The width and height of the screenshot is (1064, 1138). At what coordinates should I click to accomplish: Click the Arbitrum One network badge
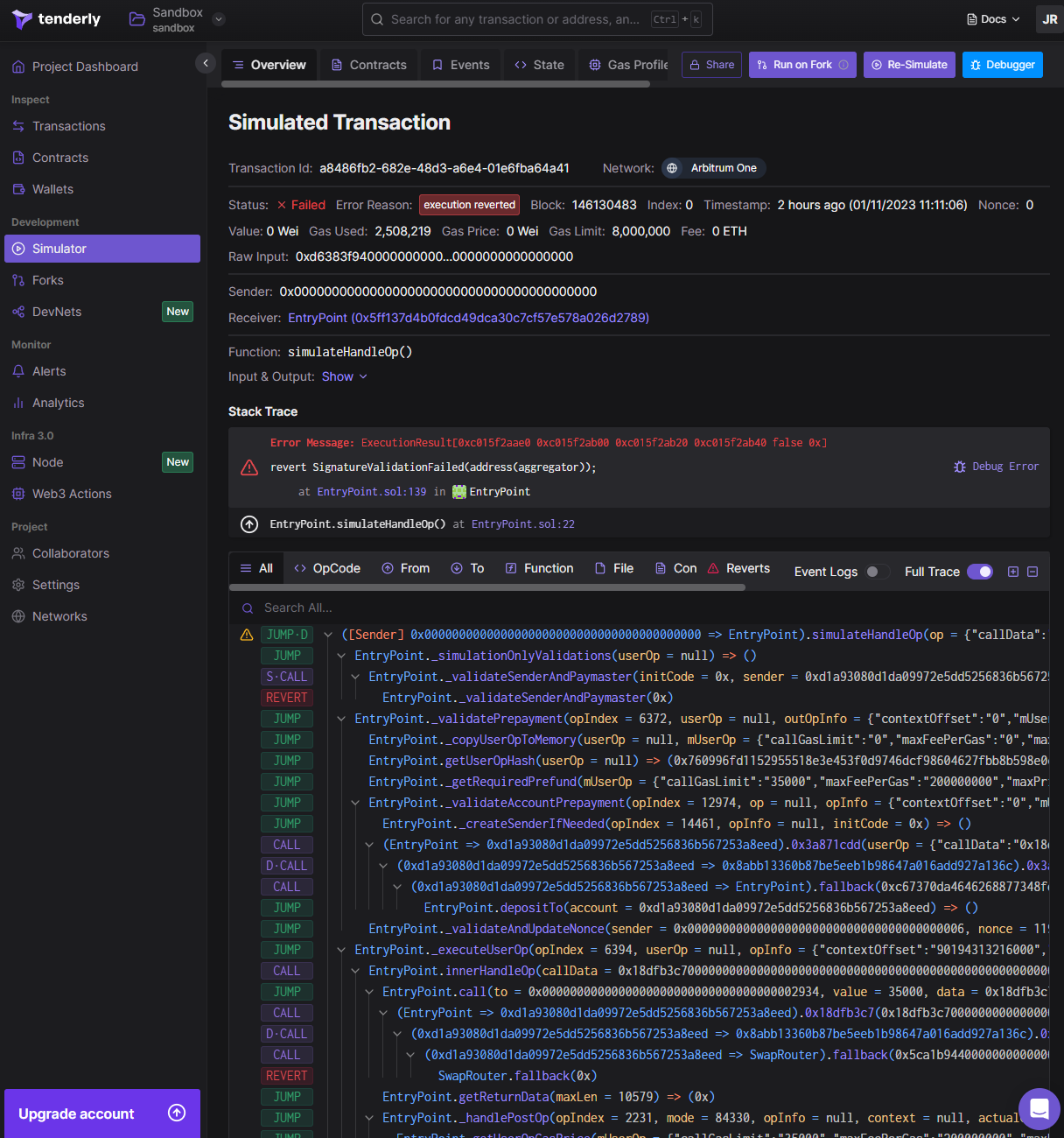tap(713, 168)
